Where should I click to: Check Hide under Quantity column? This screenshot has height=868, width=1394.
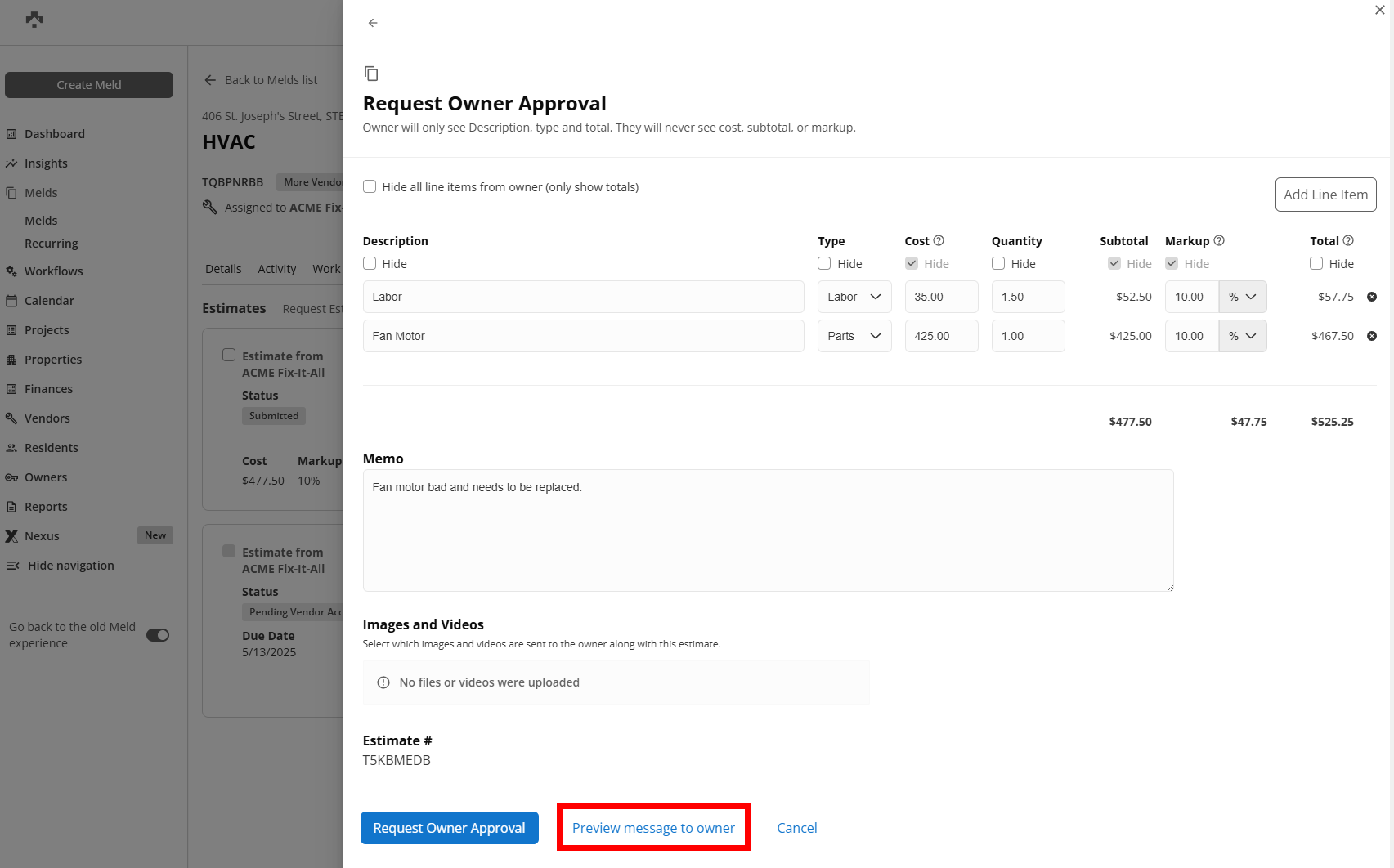click(x=998, y=263)
